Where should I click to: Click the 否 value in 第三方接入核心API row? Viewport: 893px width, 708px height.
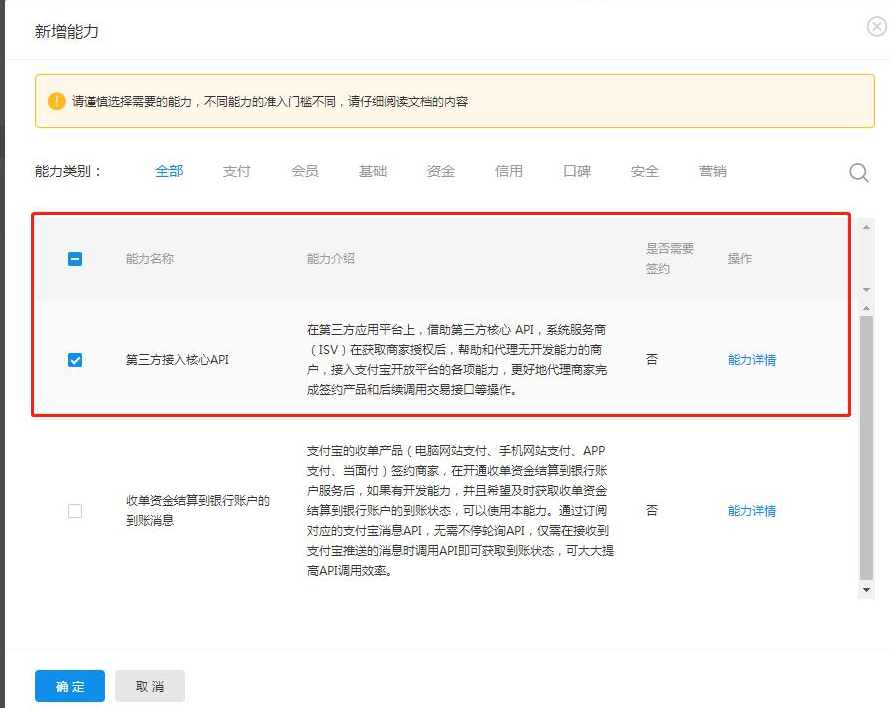pos(652,359)
